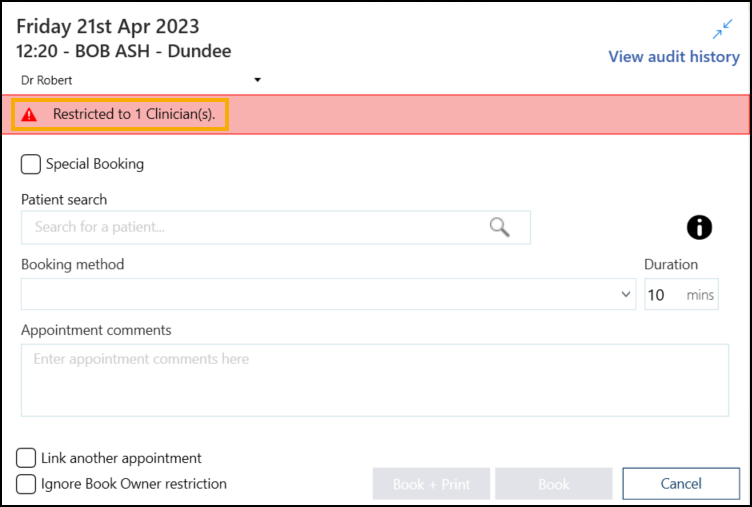Click the Friday 21st Apr 2023 heading

coord(107,27)
